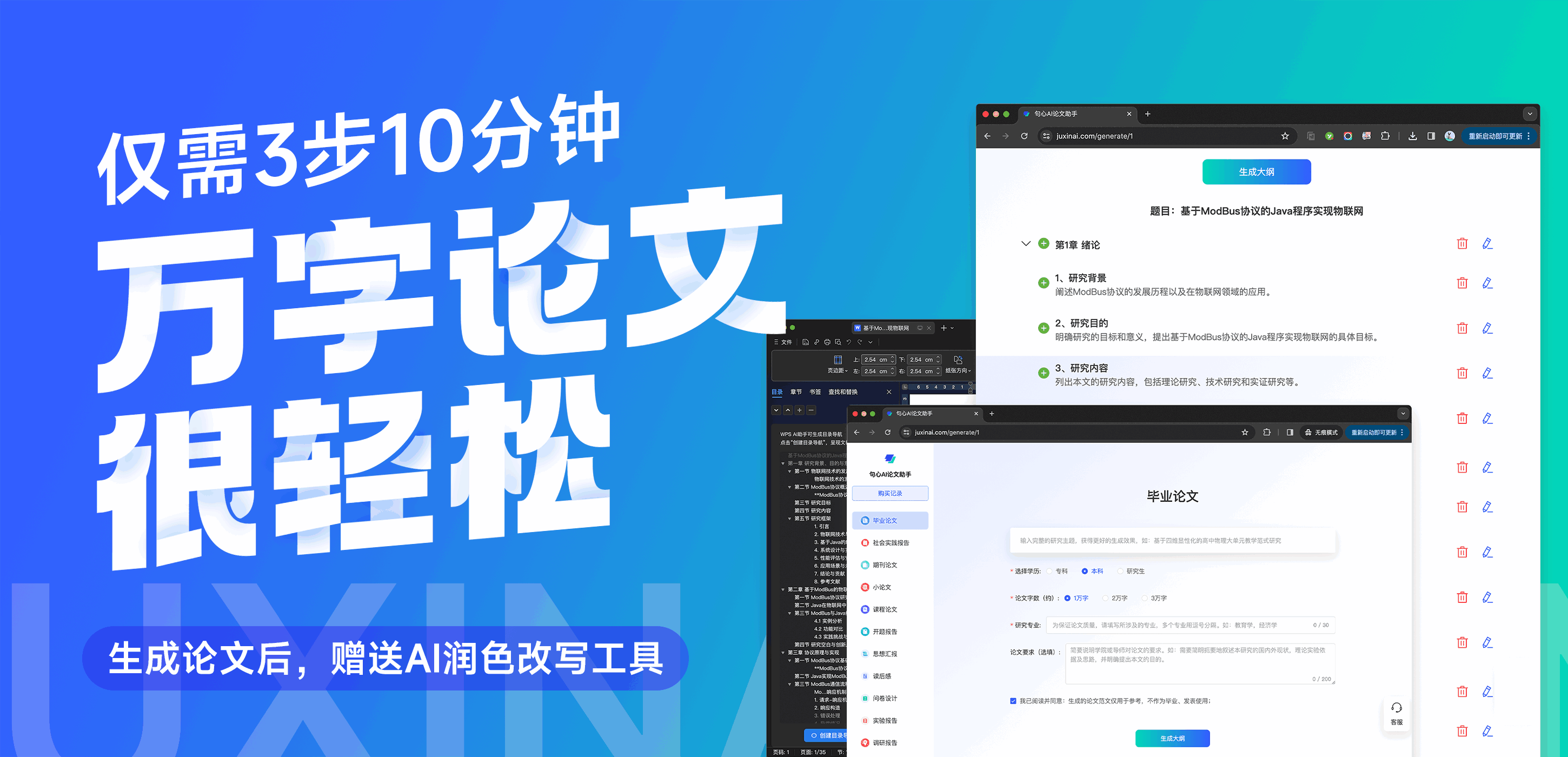Delete the 3、研究内容 outline item
This screenshot has width=1568, height=757.
pyautogui.click(x=1462, y=373)
